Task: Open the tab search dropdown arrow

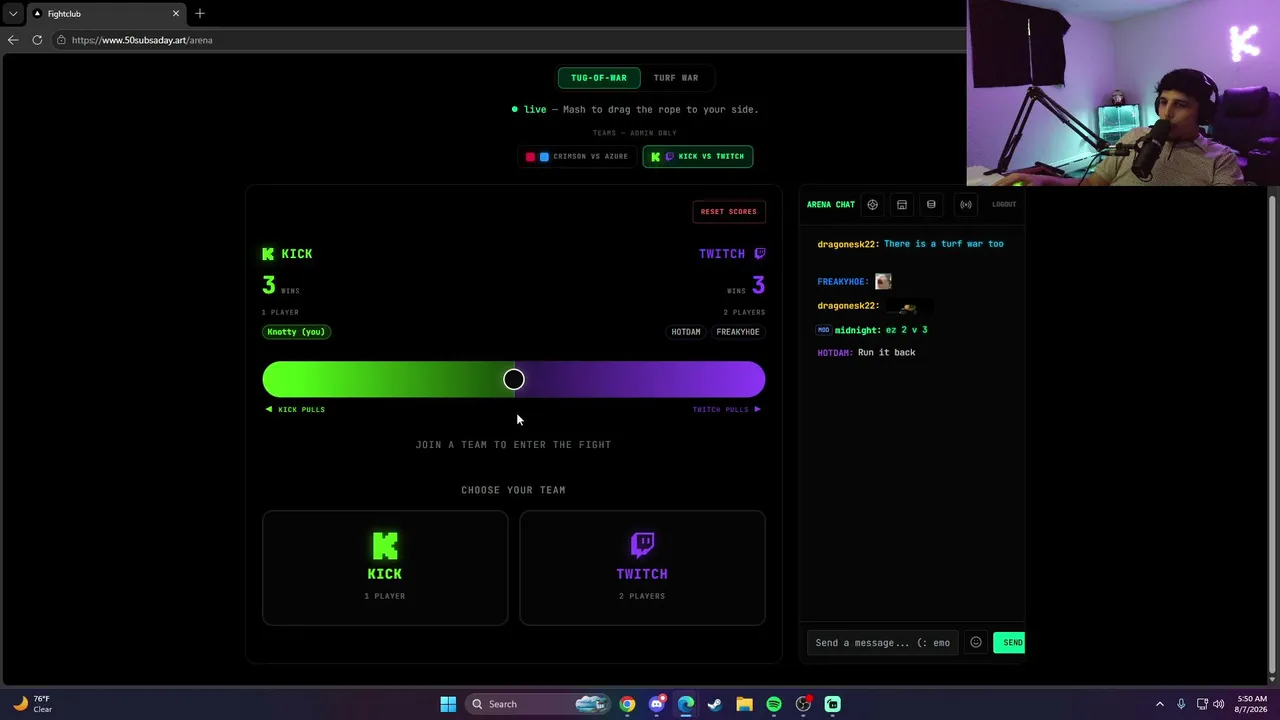Action: tap(13, 13)
